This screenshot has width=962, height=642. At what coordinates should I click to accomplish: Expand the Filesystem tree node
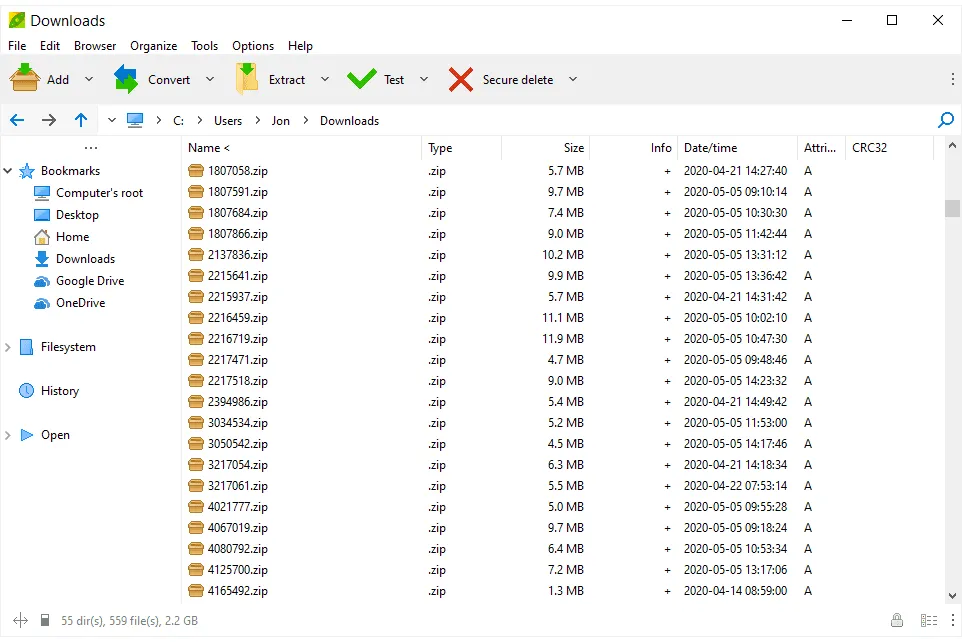tap(8, 347)
